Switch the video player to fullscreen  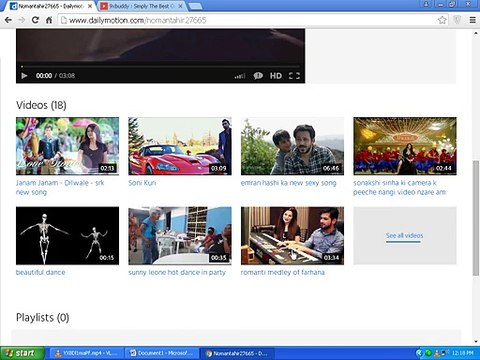click(294, 76)
